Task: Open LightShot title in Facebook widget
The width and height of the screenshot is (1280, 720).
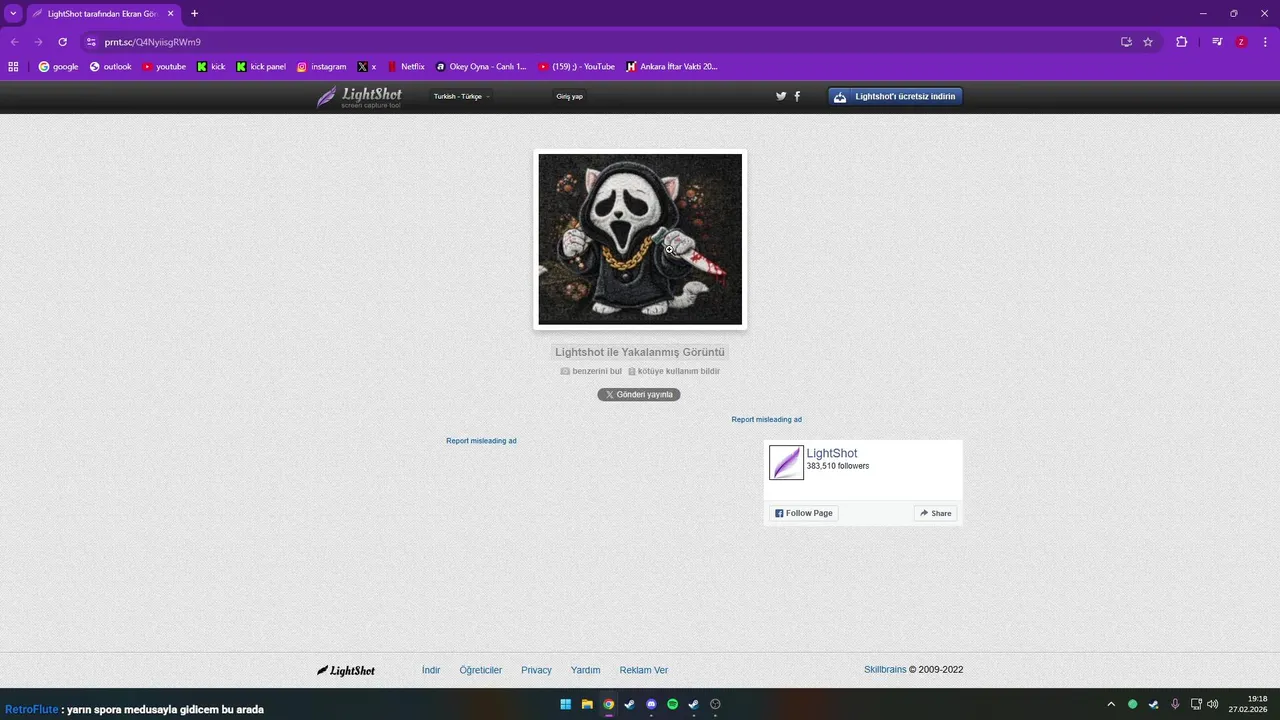Action: coord(832,453)
